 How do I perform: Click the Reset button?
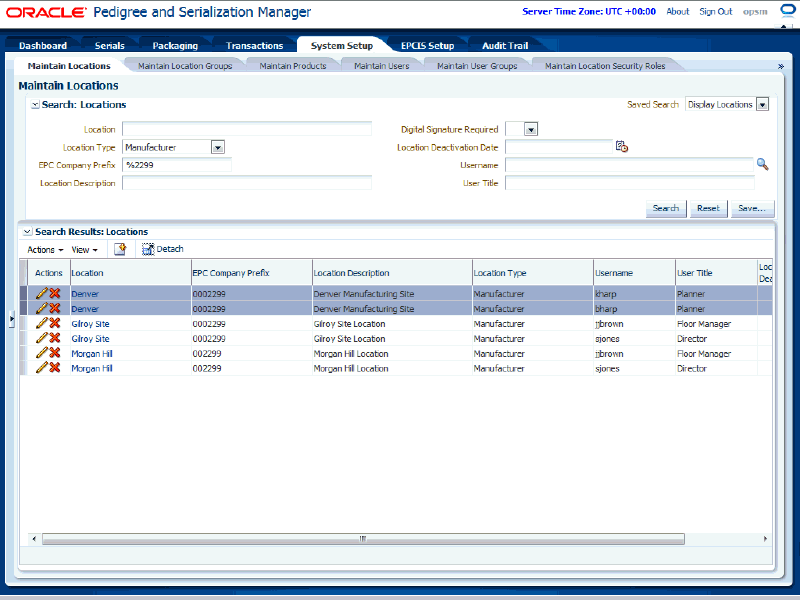click(x=708, y=208)
